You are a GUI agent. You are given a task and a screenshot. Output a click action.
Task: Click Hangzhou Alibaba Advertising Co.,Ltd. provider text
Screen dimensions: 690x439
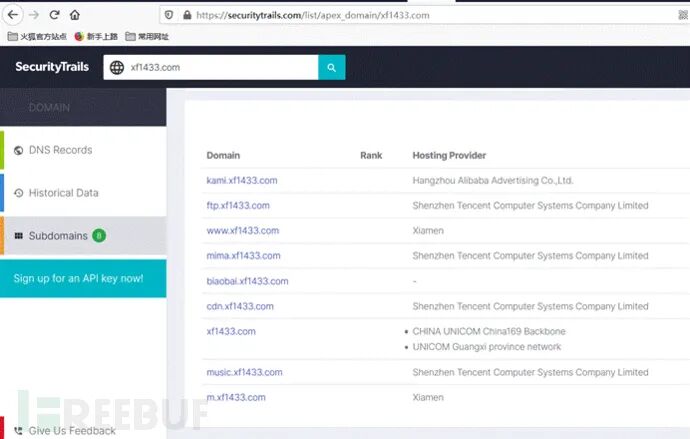pos(492,180)
